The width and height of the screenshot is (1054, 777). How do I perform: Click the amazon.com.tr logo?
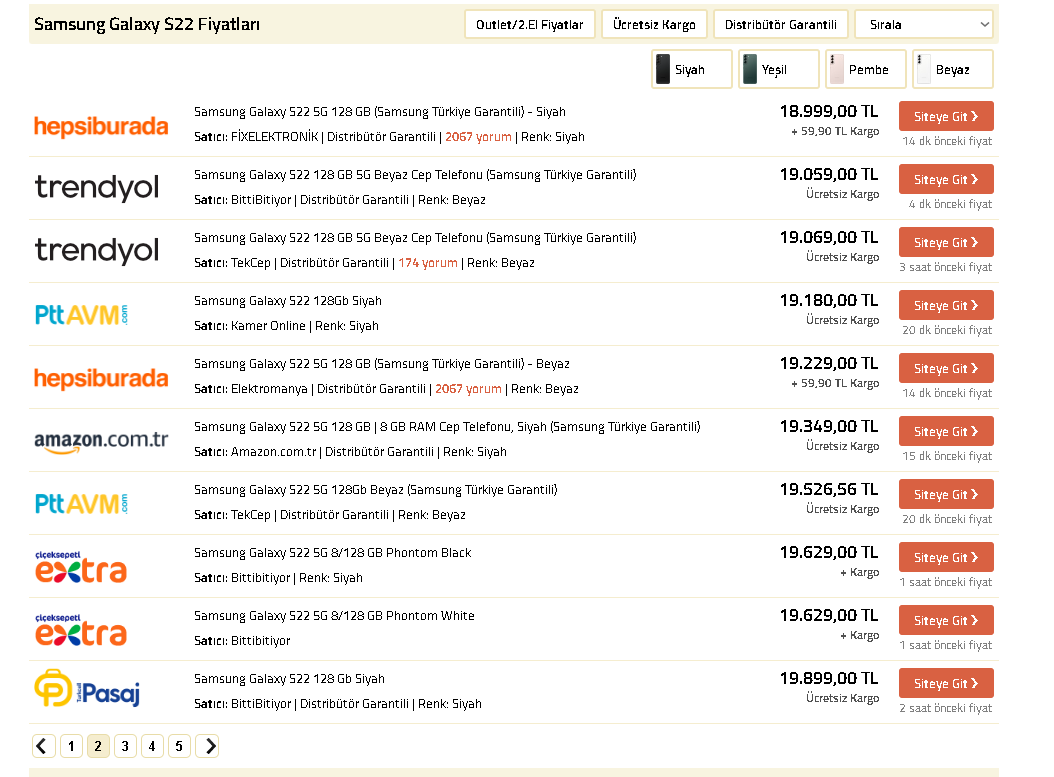(101, 441)
